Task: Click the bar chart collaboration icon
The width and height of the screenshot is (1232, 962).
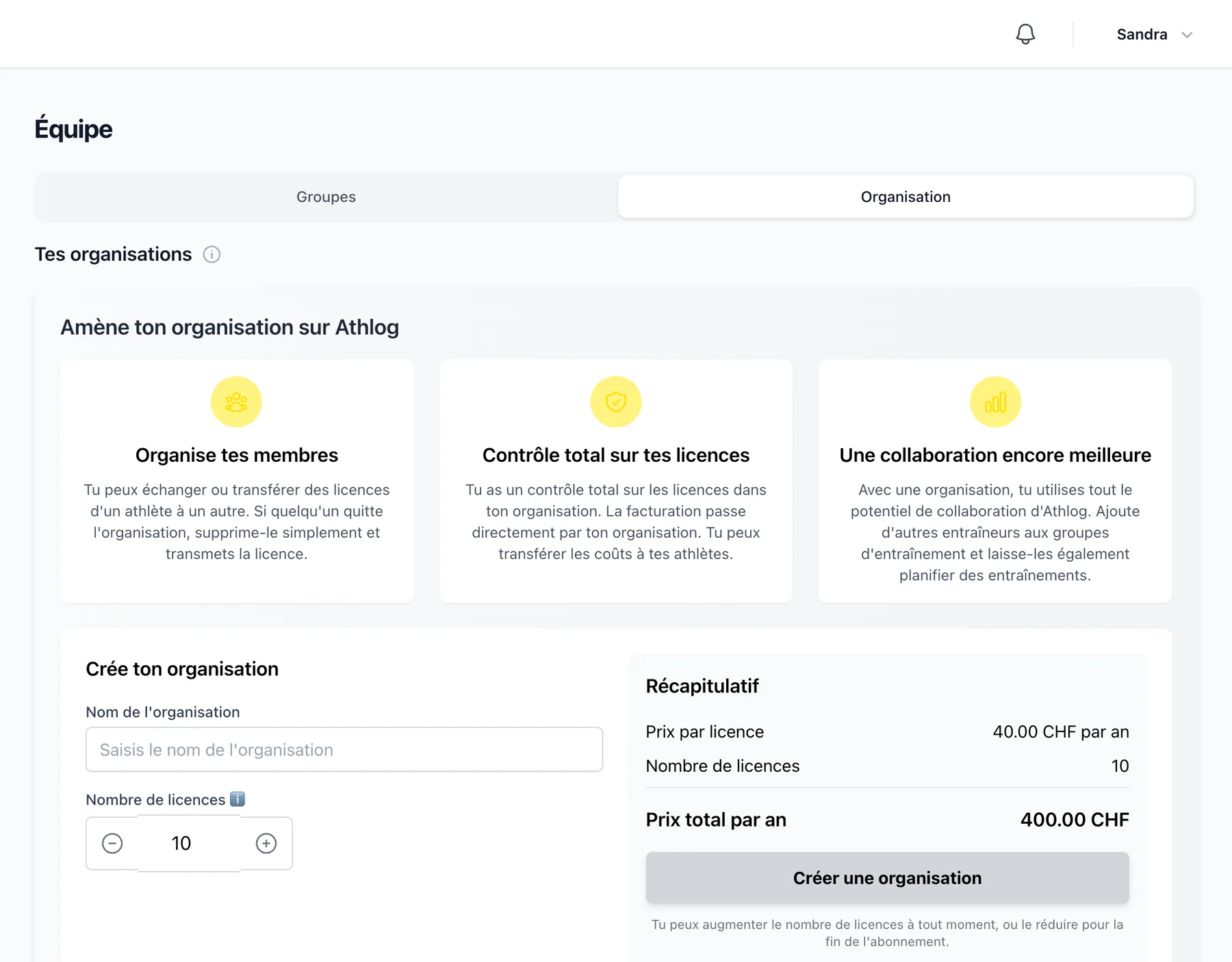Action: tap(995, 402)
